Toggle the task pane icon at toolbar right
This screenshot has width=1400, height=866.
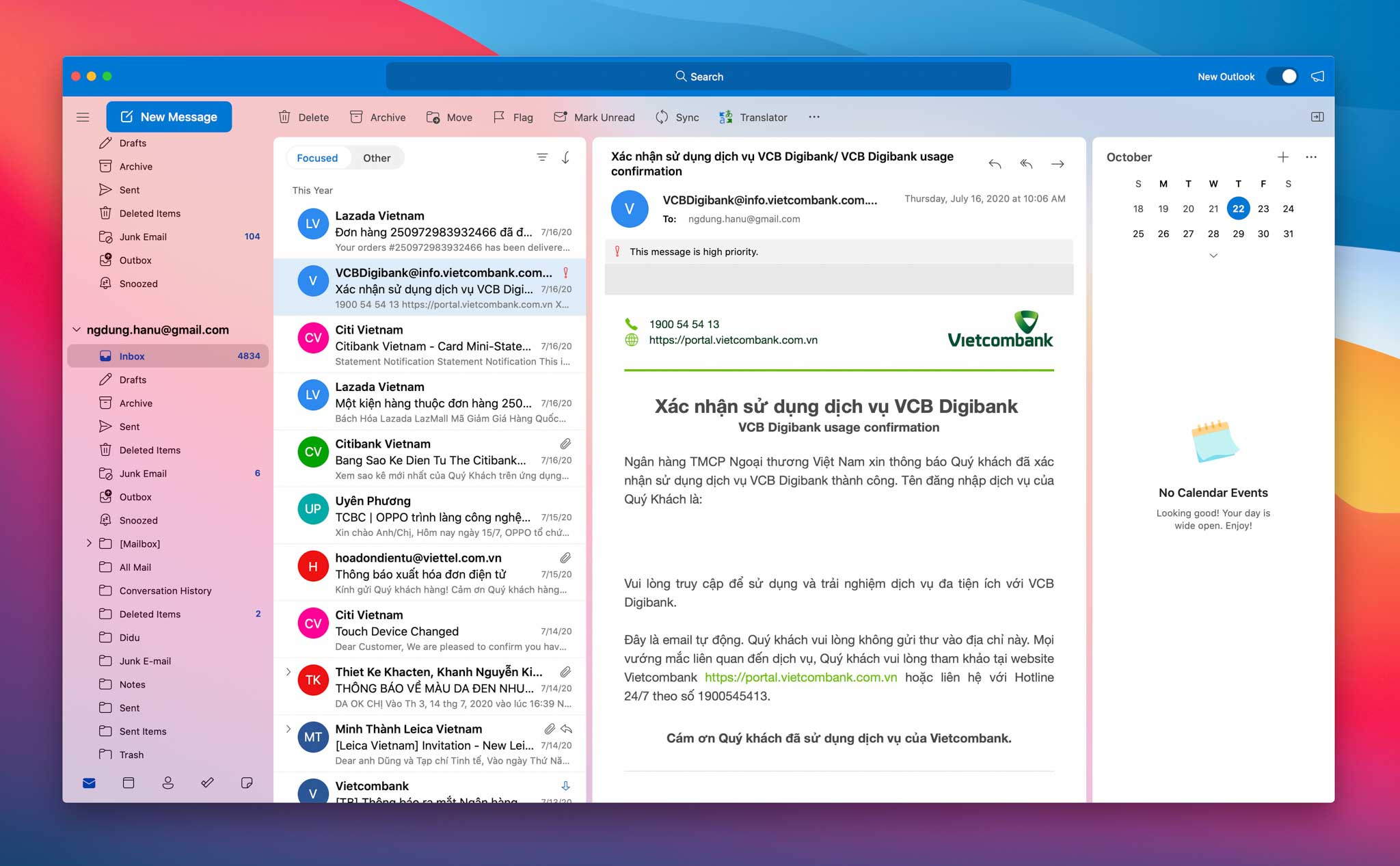pos(1317,117)
